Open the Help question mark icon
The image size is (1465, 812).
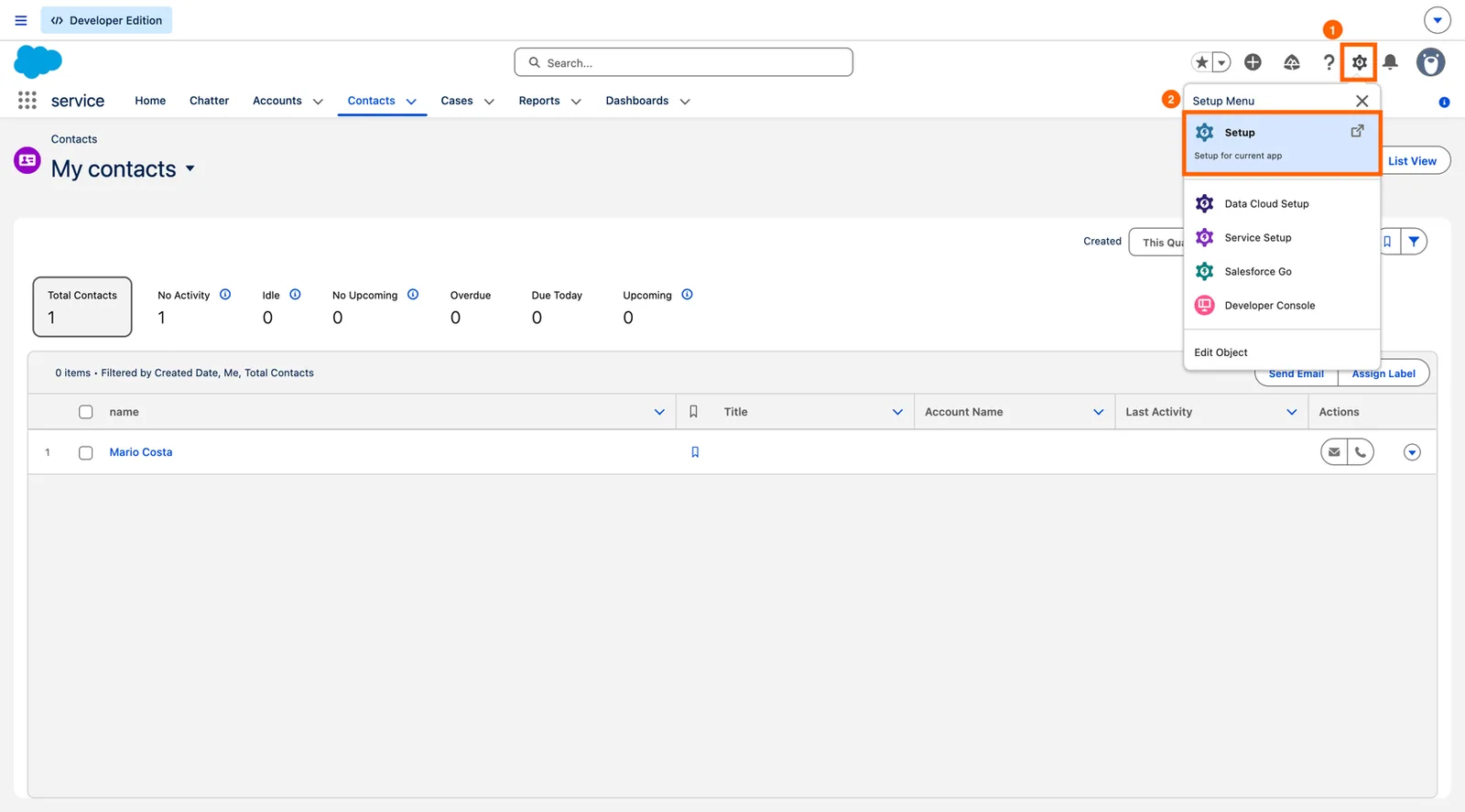(1329, 62)
